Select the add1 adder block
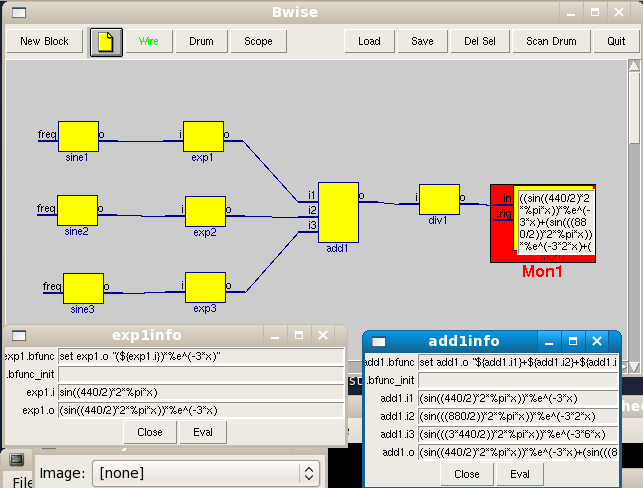The image size is (643, 488). pyautogui.click(x=338, y=212)
